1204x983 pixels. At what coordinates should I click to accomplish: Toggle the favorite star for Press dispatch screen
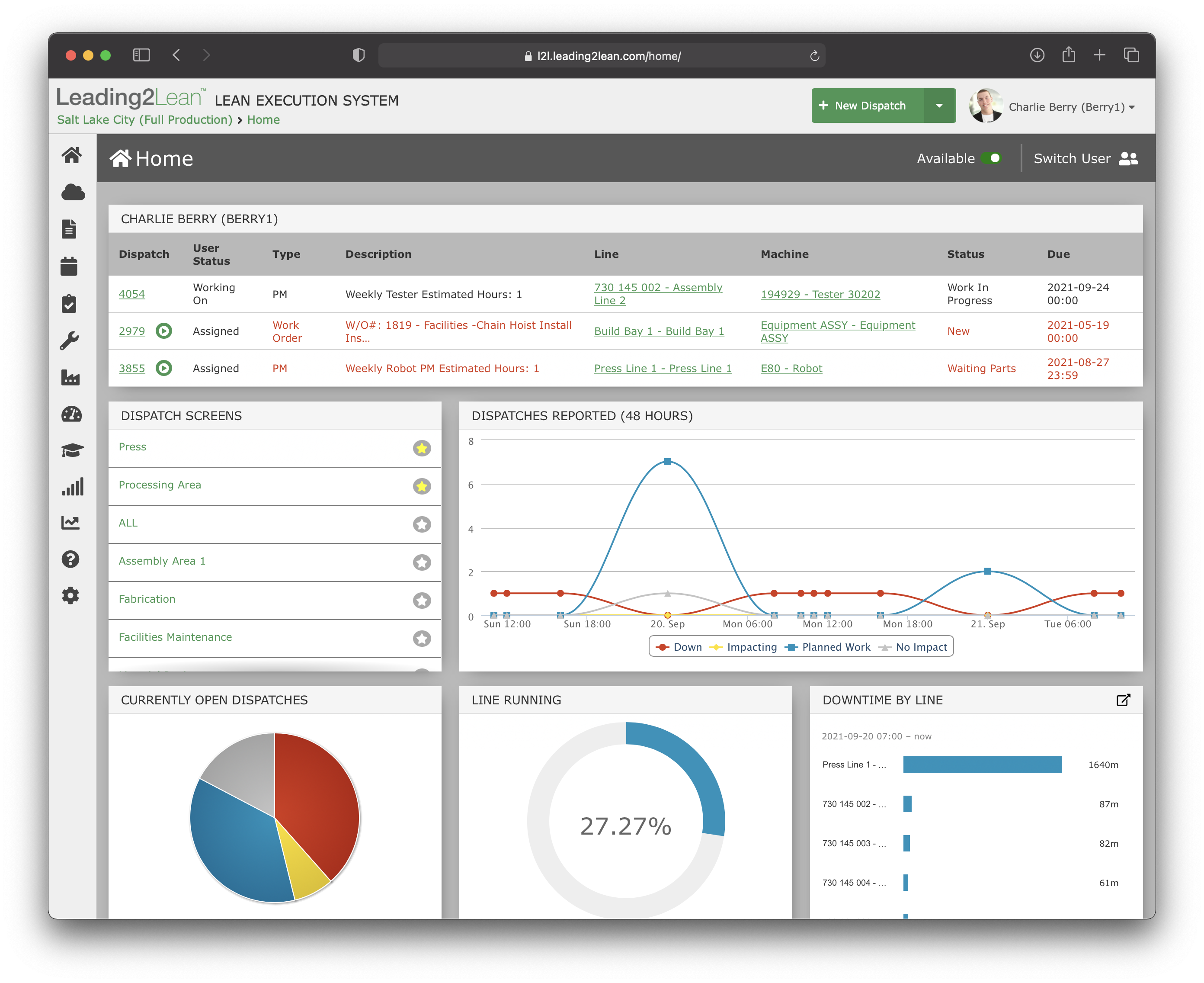[422, 447]
